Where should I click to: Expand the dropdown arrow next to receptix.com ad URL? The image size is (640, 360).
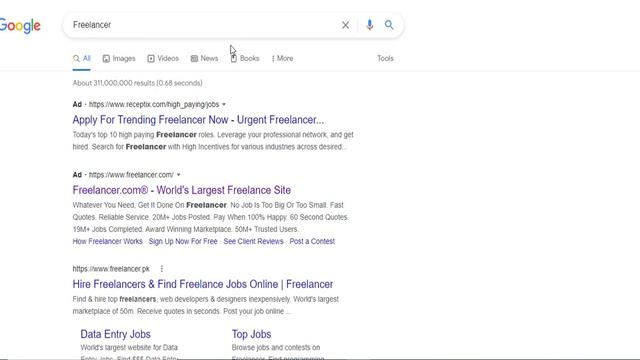tap(224, 104)
